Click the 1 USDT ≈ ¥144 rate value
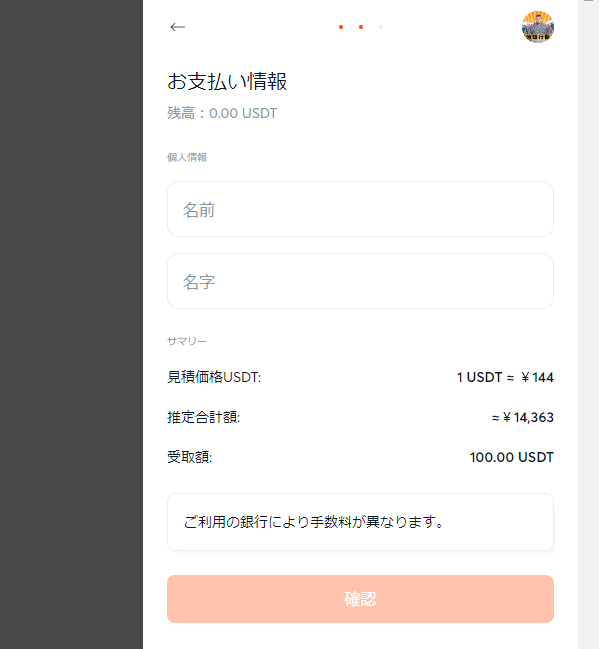This screenshot has height=649, width=599. [505, 377]
